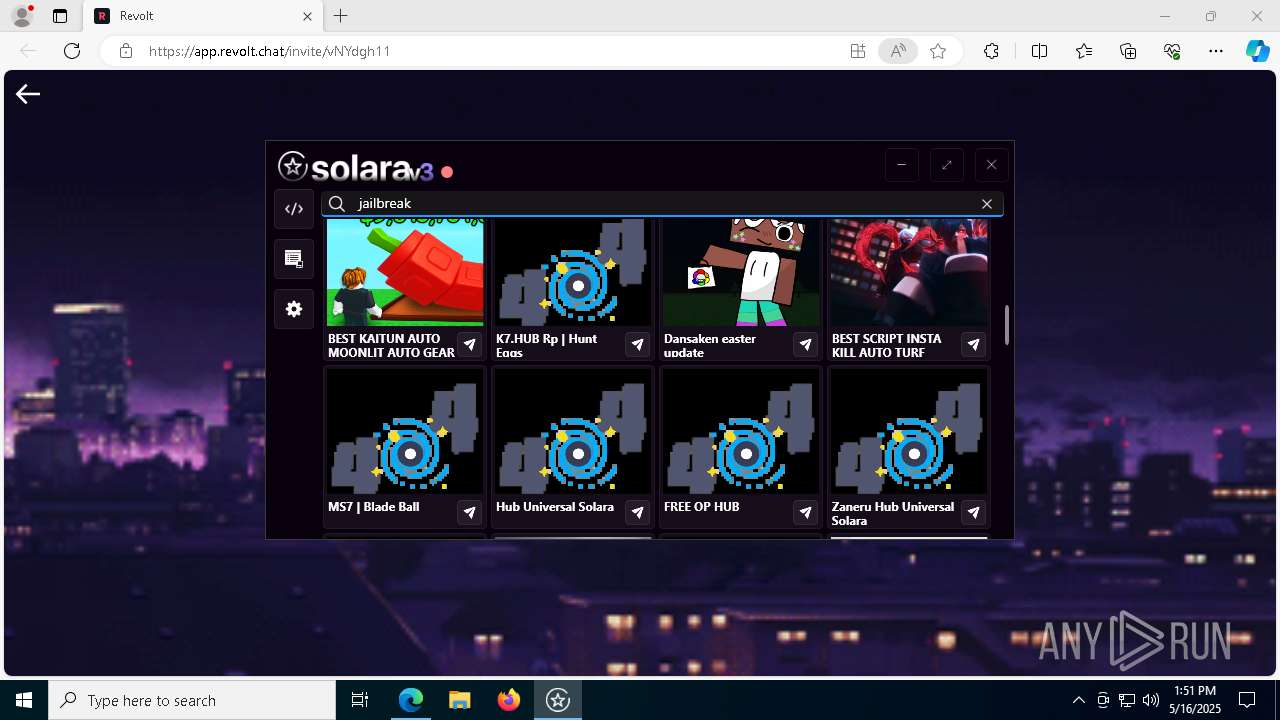The width and height of the screenshot is (1280, 720).
Task: Execute Zaneru Hub Universal Solara script
Action: (x=974, y=513)
